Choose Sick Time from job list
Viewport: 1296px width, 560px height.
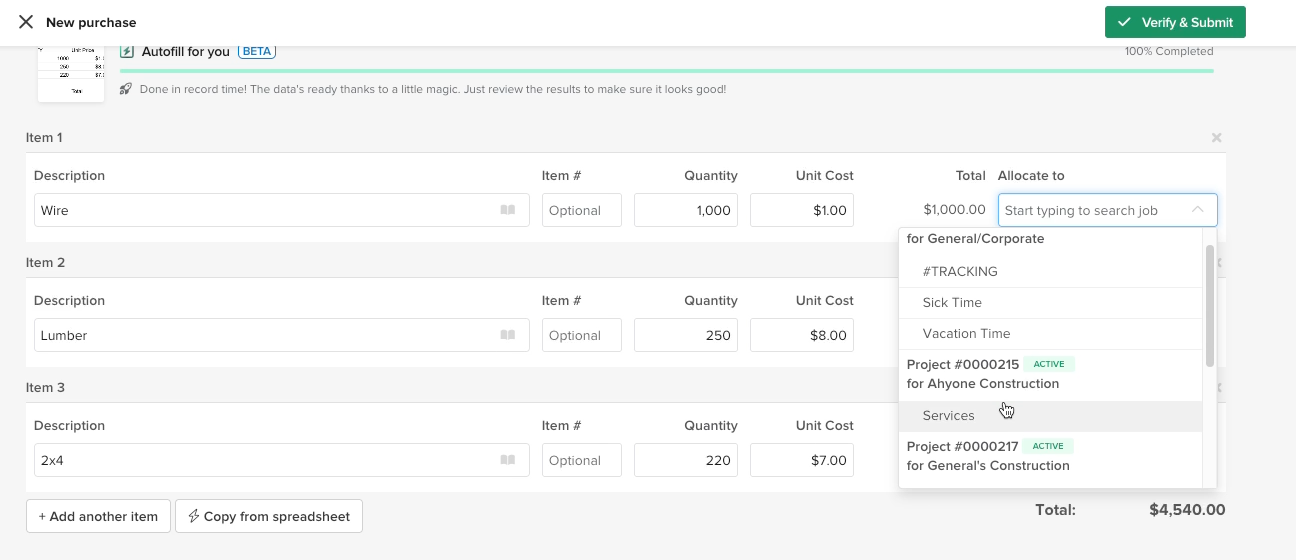click(952, 303)
